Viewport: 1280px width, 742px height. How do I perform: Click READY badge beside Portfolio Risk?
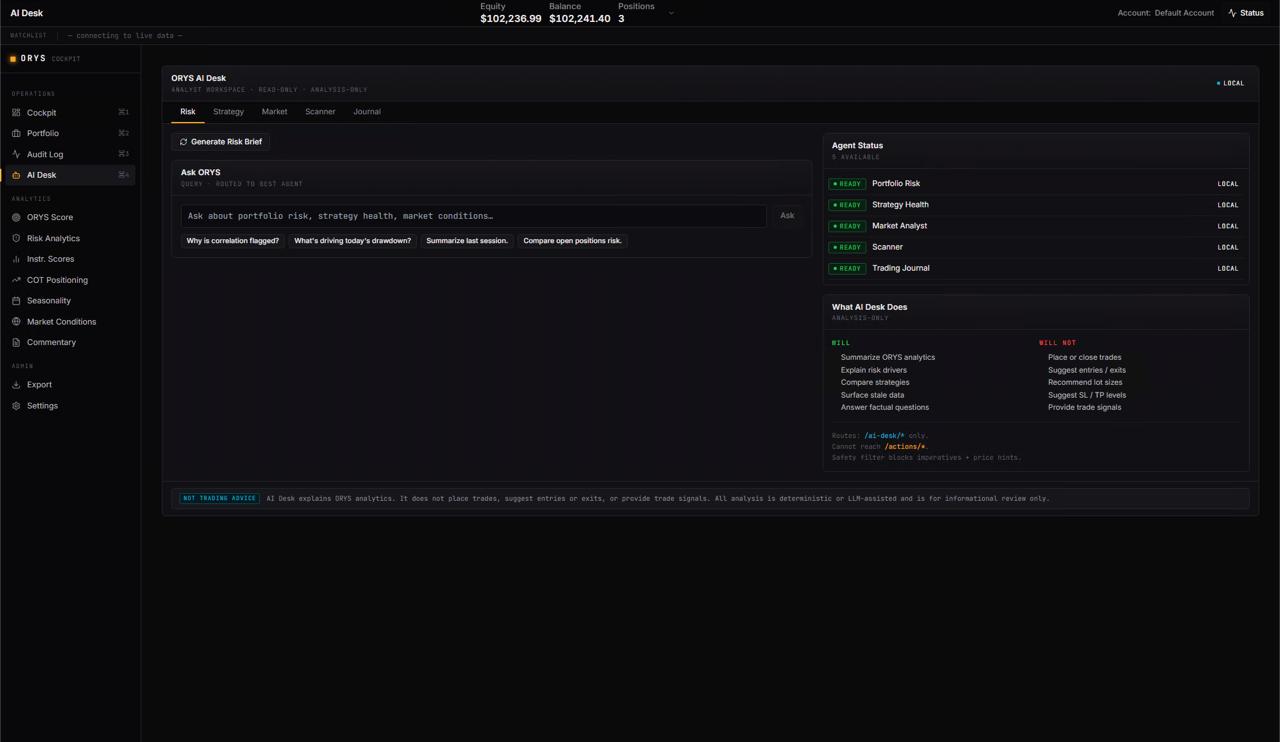[x=847, y=184]
